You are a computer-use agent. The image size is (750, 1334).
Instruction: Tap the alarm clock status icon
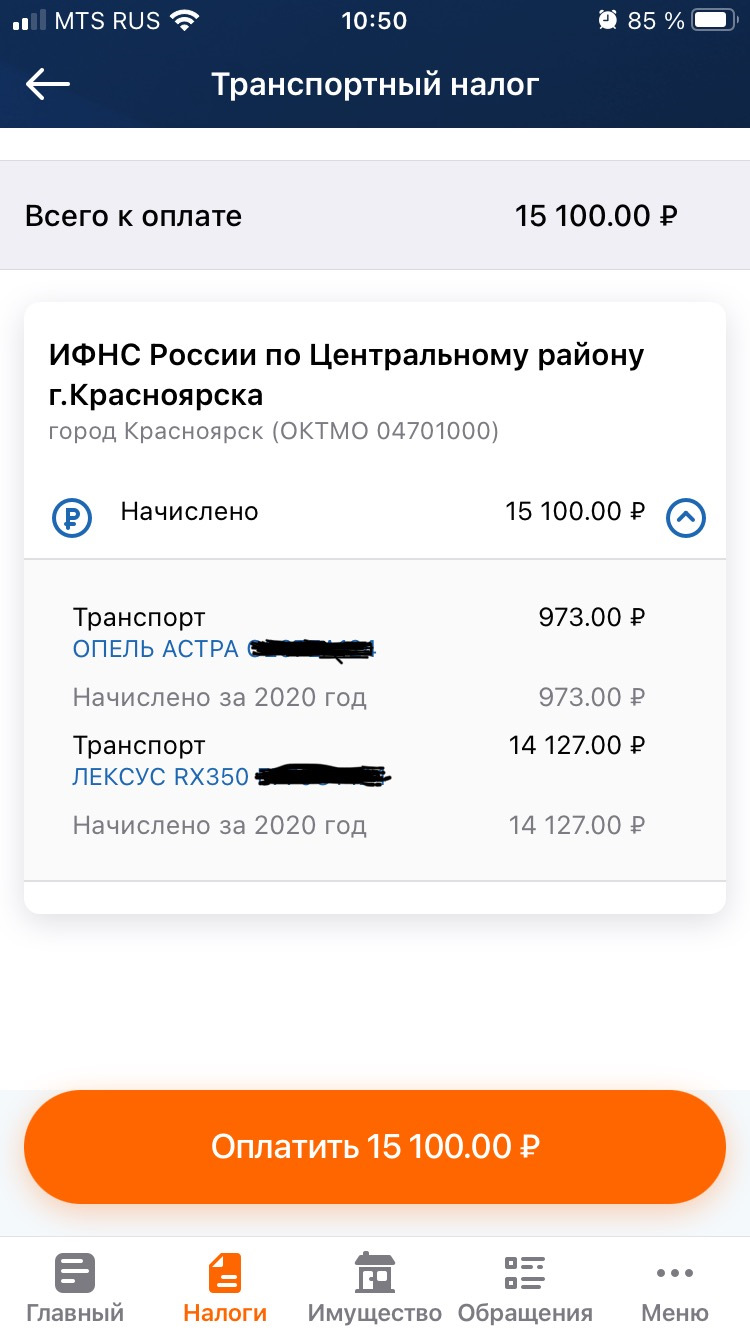(607, 20)
